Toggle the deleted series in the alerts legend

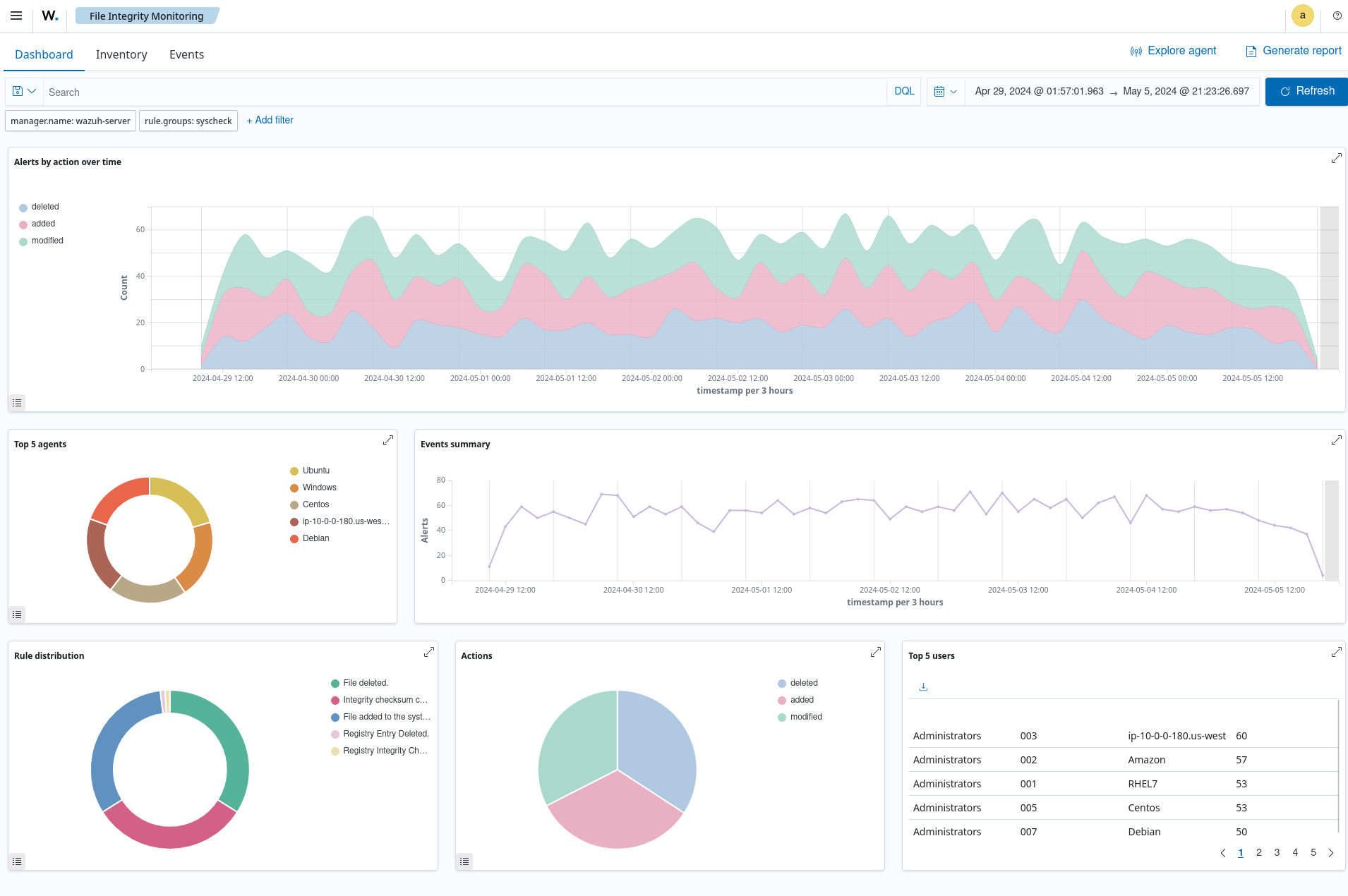coord(45,206)
